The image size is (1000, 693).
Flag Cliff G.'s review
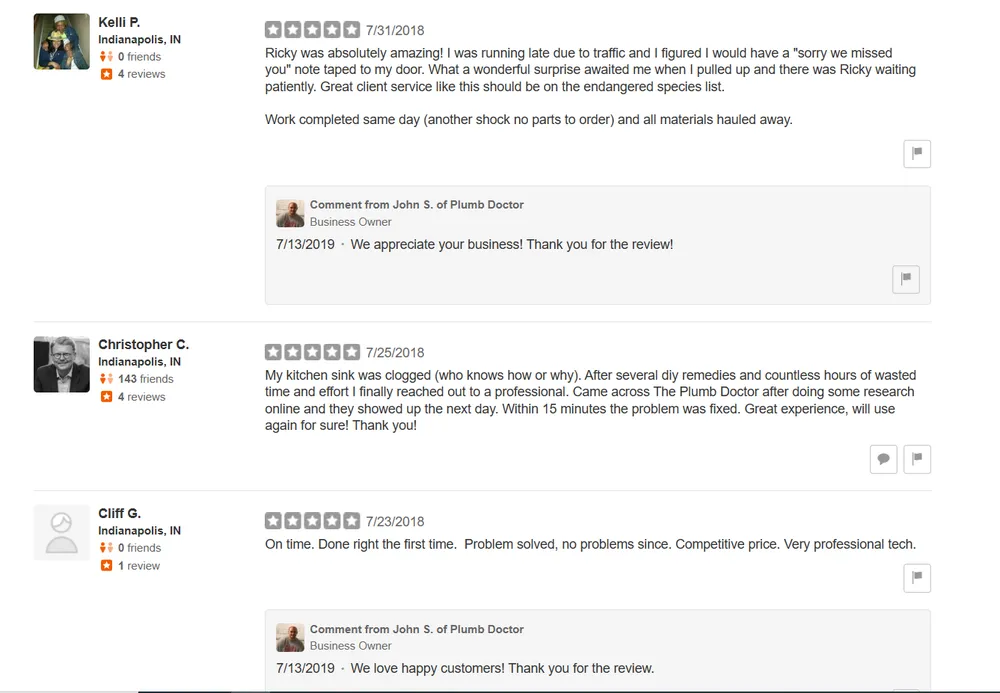tap(917, 577)
